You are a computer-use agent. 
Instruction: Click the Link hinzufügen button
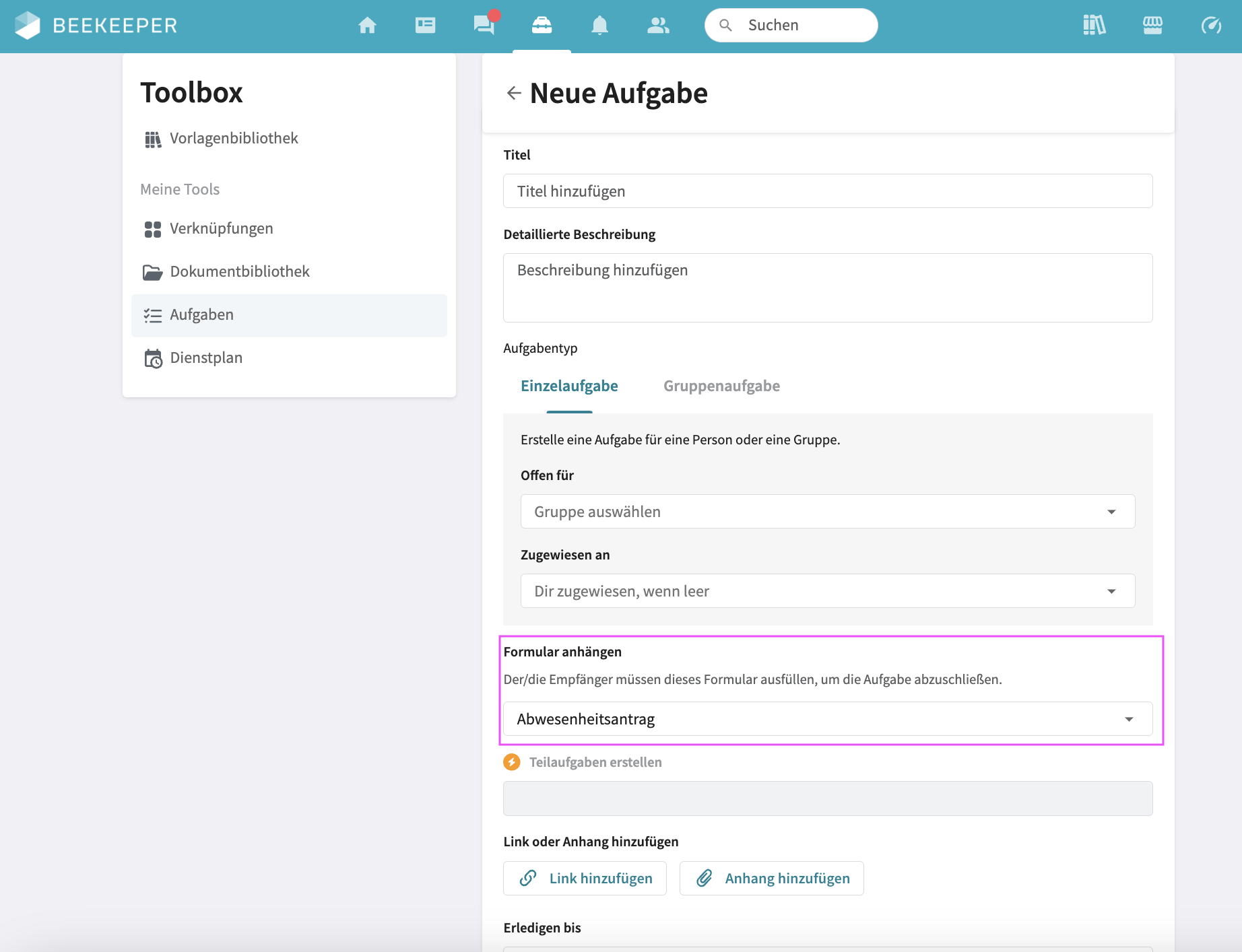pyautogui.click(x=585, y=879)
